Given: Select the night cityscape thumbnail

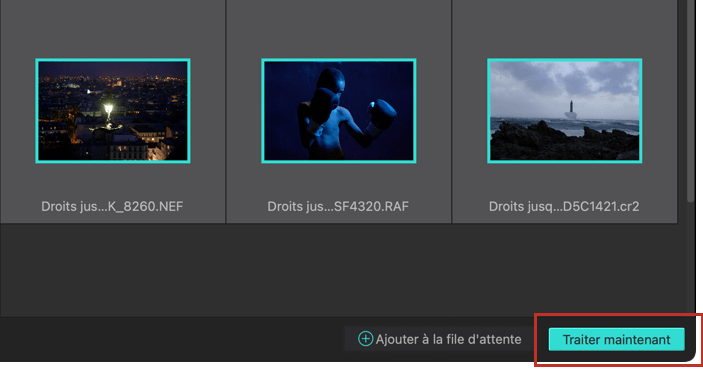Looking at the screenshot, I should click(x=113, y=111).
